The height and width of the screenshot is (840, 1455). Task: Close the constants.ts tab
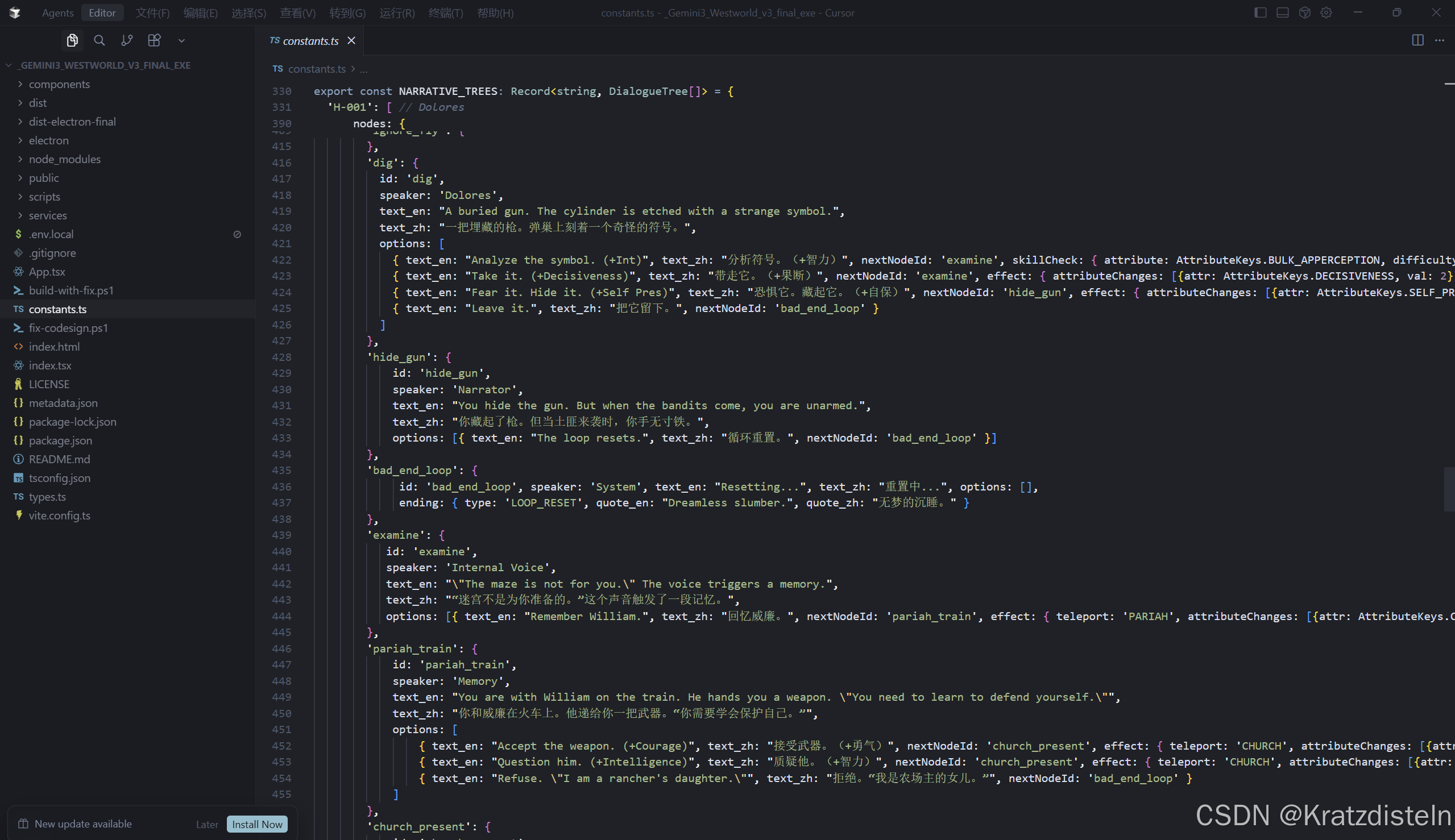tap(351, 40)
